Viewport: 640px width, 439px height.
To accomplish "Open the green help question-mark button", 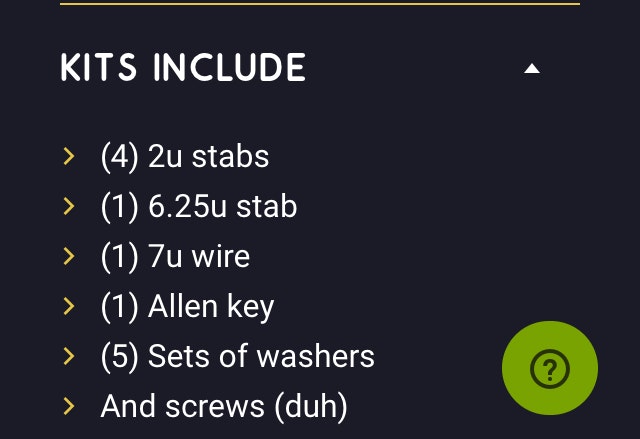I will (549, 369).
